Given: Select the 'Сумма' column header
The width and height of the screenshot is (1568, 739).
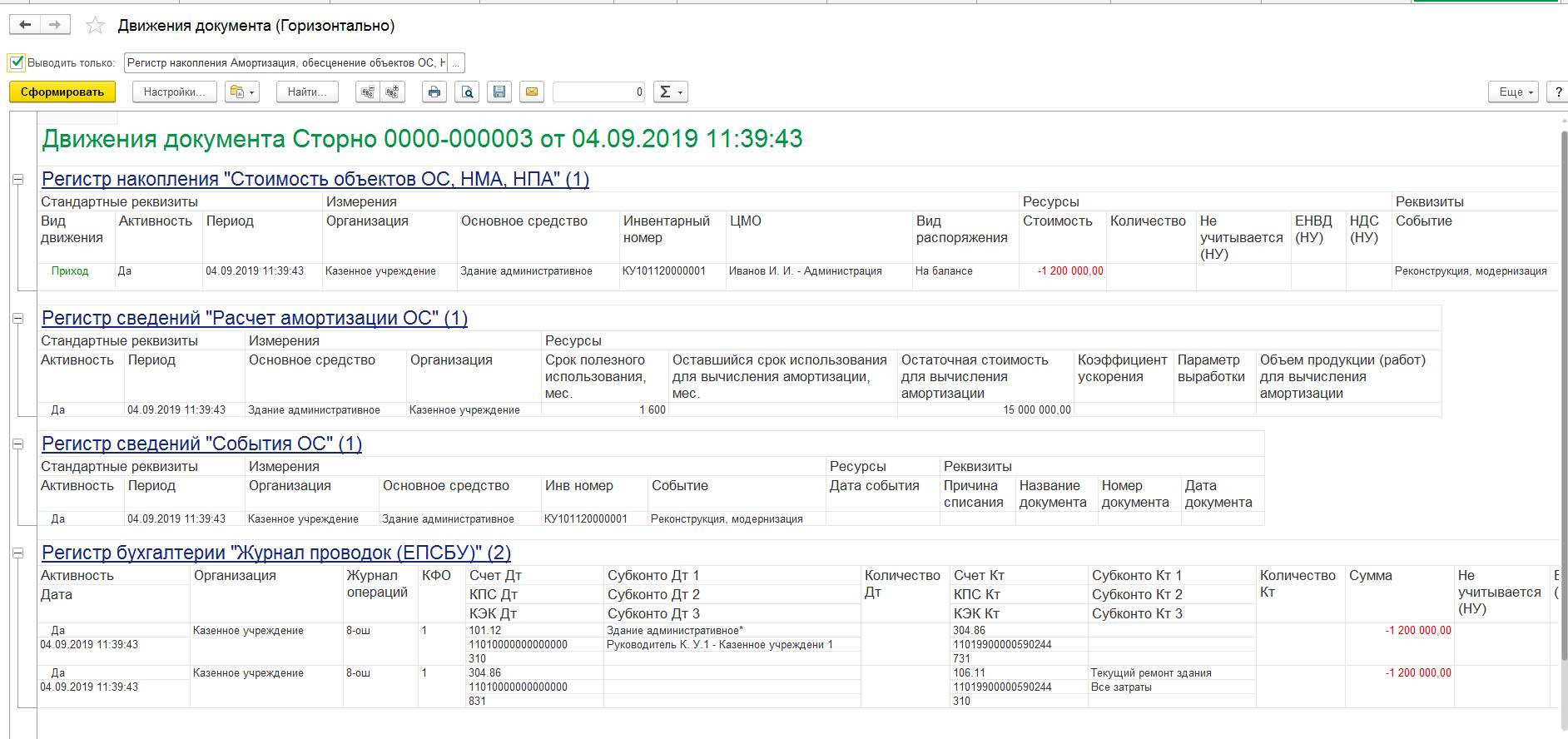Looking at the screenshot, I should click(x=1370, y=576).
